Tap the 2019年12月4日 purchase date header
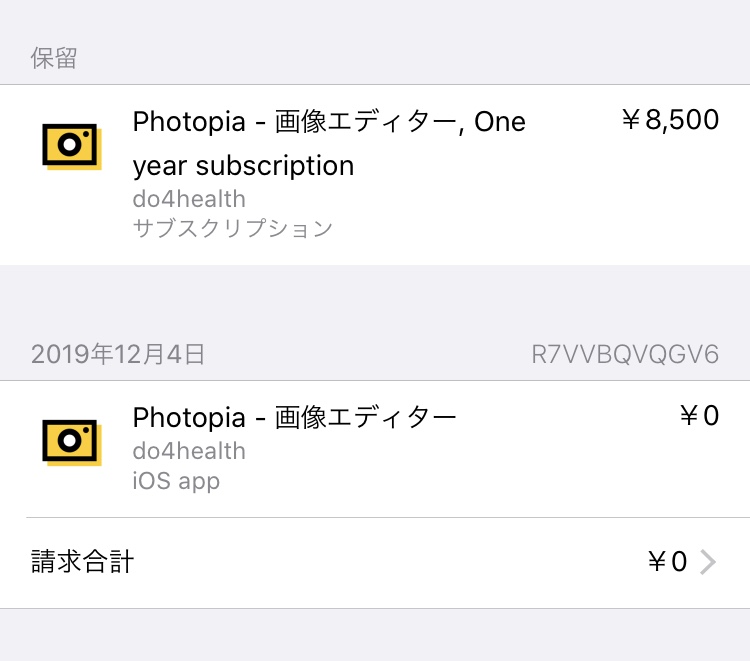Viewport: 750px width, 661px height. coord(118,354)
